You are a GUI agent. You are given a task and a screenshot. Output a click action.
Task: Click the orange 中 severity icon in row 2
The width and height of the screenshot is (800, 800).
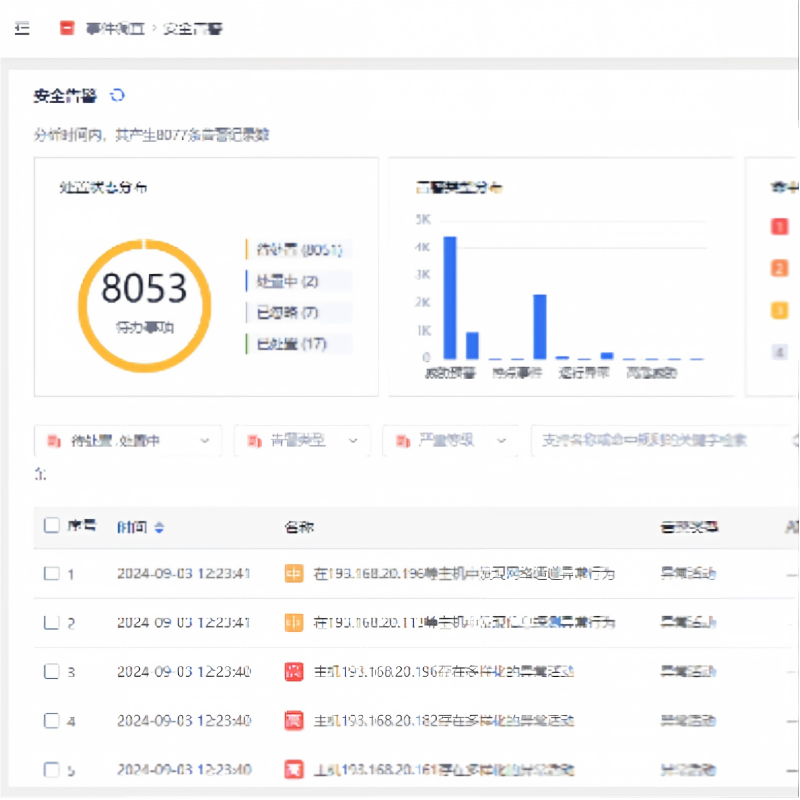click(x=293, y=622)
